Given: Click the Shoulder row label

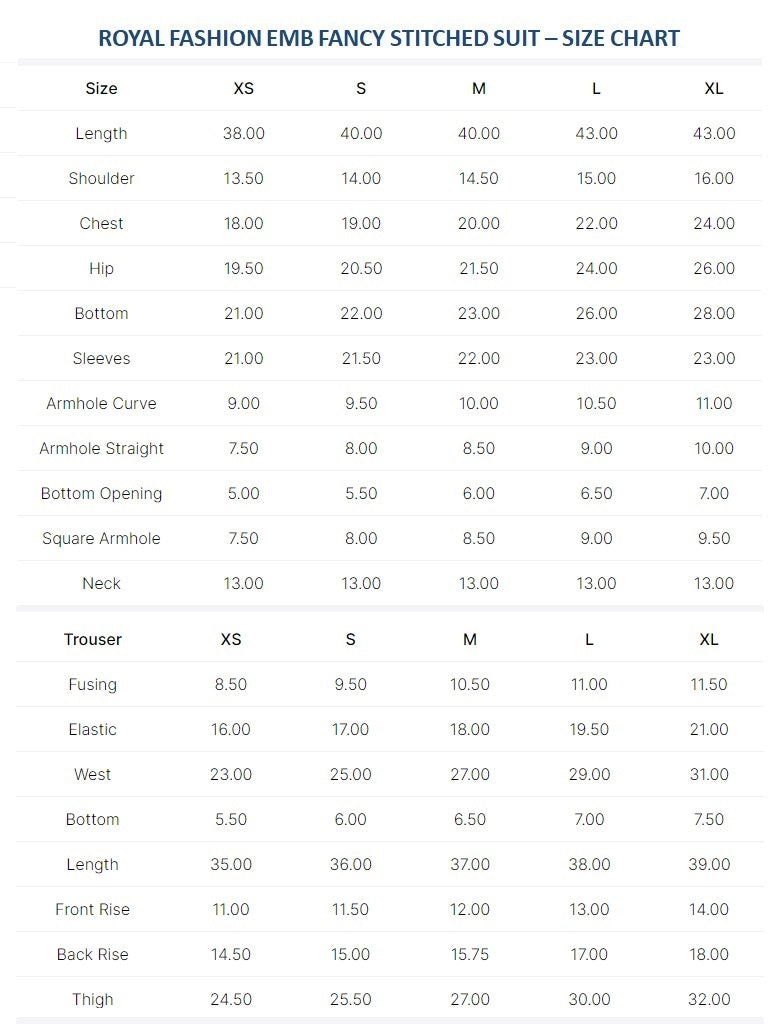Looking at the screenshot, I should pyautogui.click(x=102, y=178).
